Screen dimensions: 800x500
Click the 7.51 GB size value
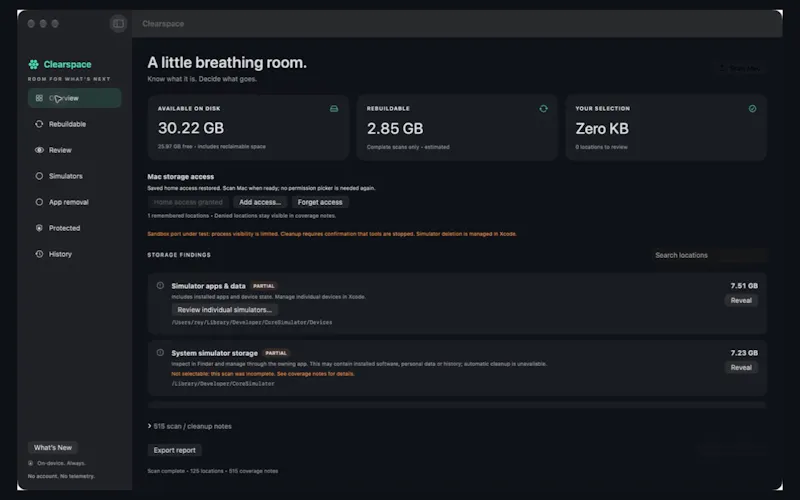pyautogui.click(x=744, y=286)
